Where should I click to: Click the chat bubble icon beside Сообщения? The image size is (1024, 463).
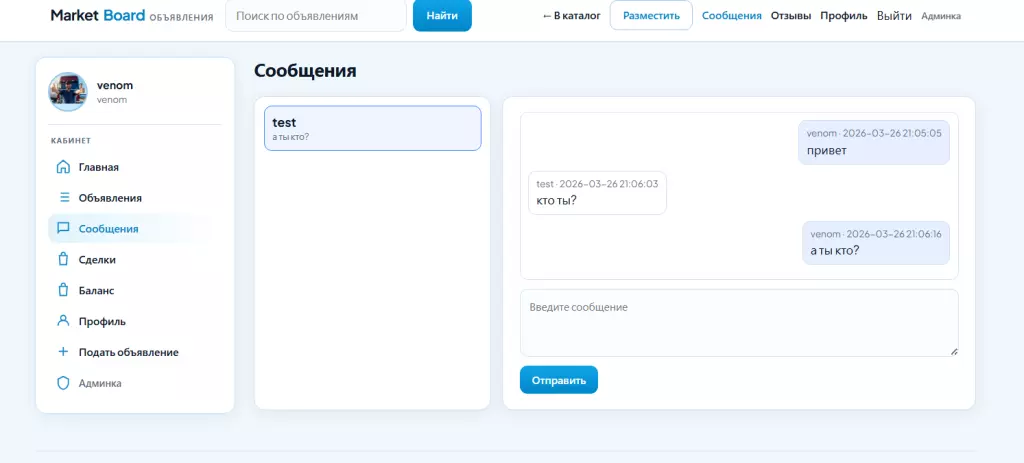click(64, 229)
